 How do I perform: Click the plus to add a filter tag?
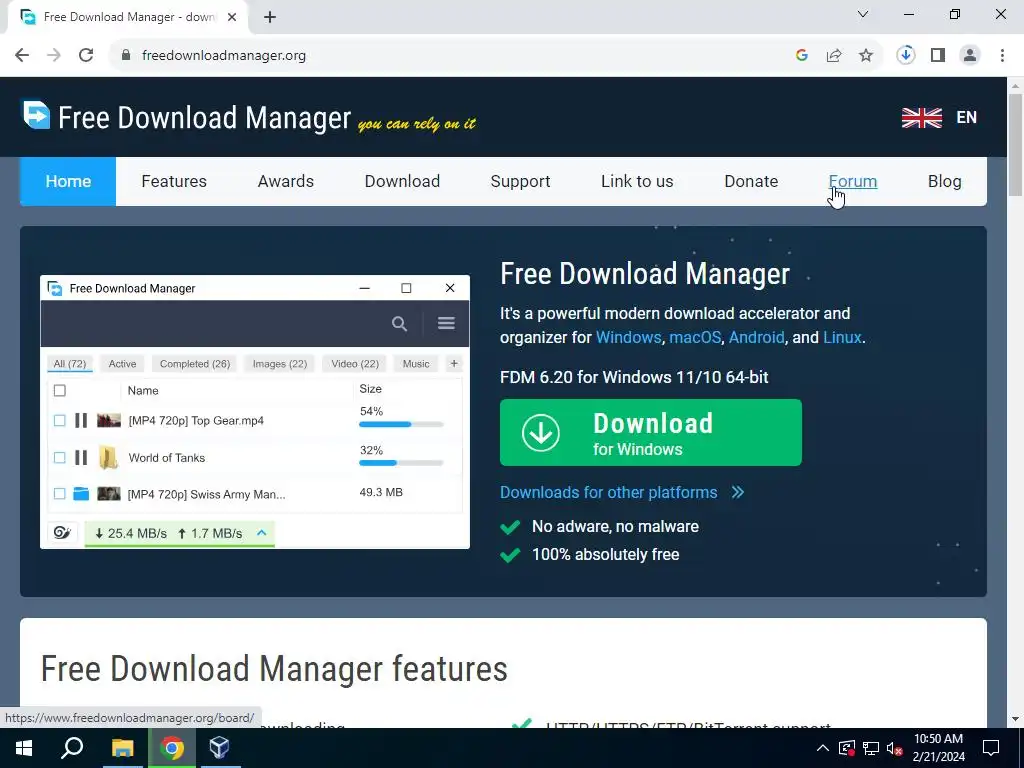454,364
